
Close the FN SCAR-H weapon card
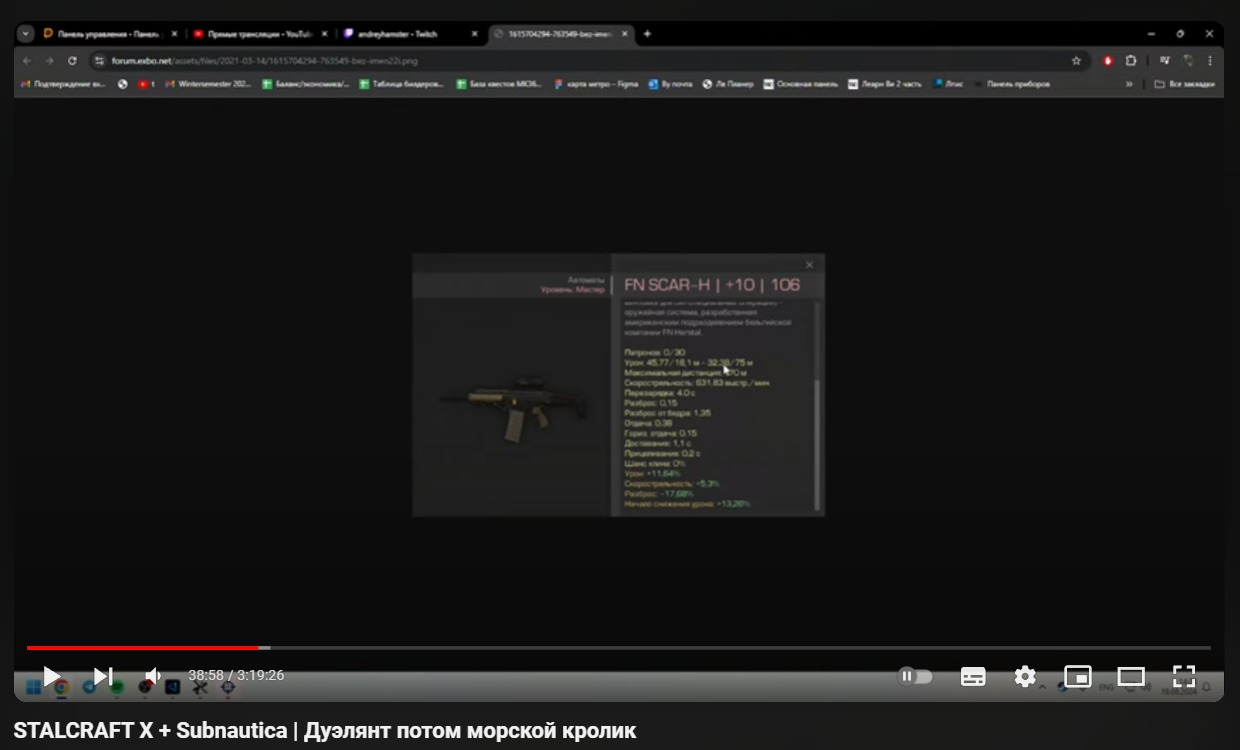tap(809, 265)
